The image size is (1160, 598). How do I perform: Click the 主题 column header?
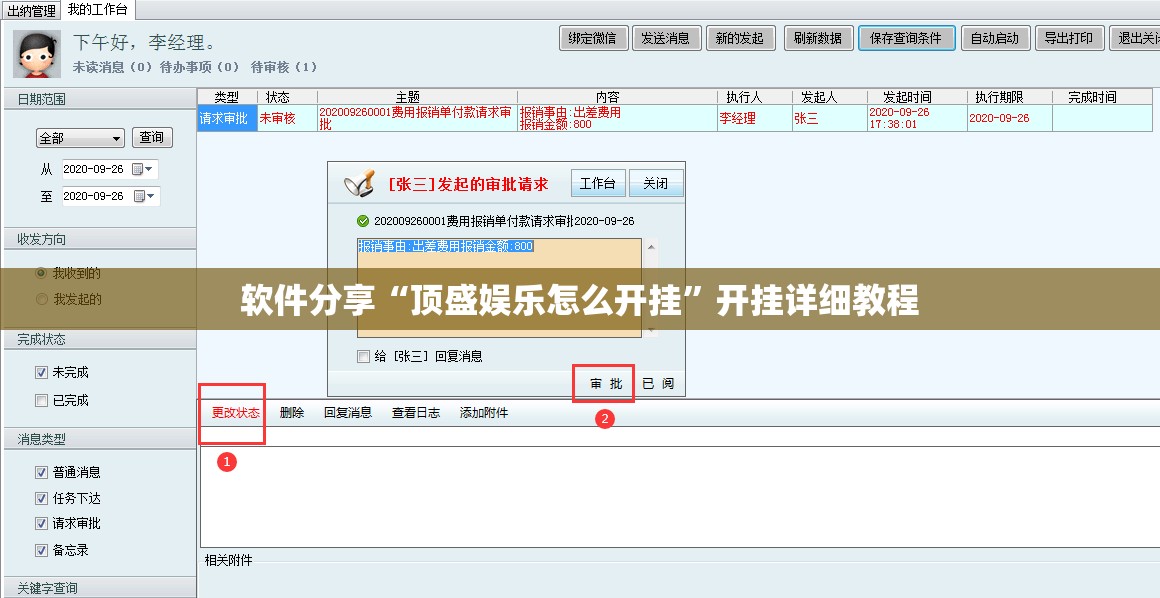coord(417,97)
